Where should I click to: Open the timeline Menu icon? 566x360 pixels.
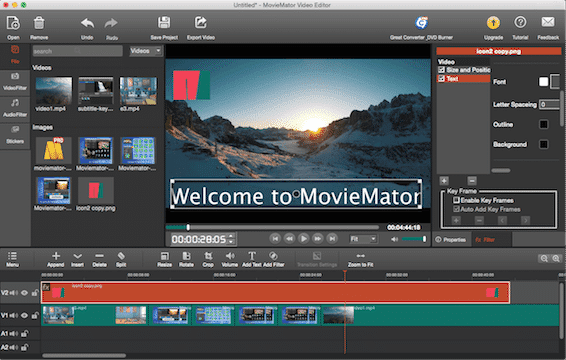tap(12, 256)
